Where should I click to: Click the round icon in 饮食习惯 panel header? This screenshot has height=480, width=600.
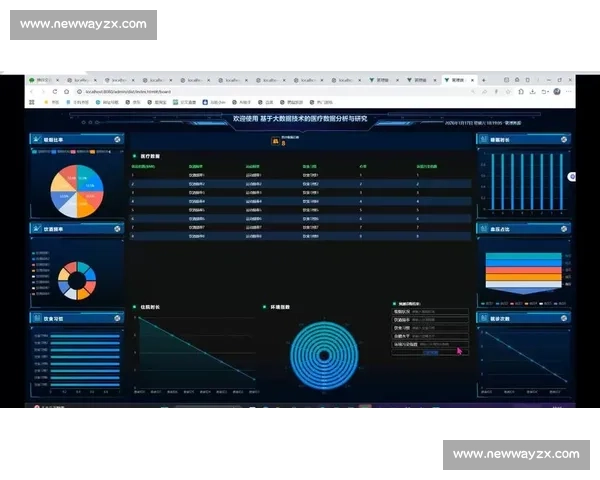click(x=117, y=319)
